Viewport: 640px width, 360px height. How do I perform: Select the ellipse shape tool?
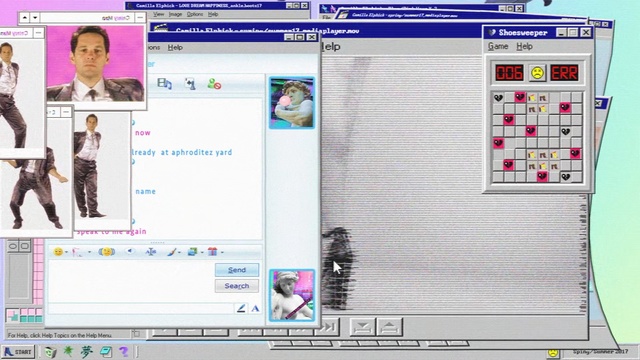click(x=12, y=246)
